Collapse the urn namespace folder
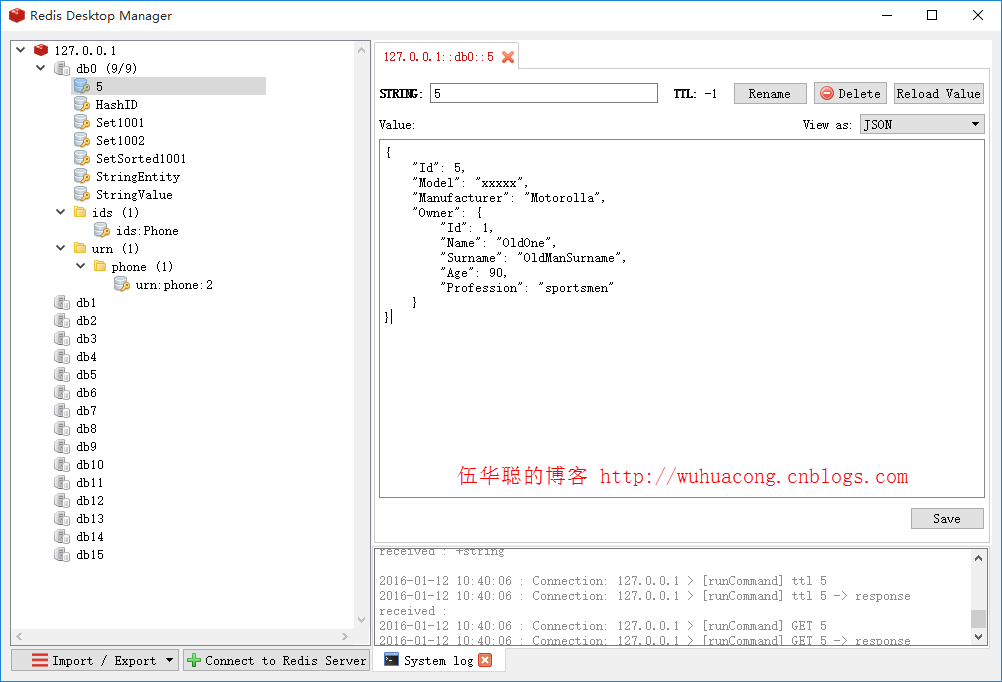This screenshot has height=682, width=1002. pyautogui.click(x=61, y=248)
